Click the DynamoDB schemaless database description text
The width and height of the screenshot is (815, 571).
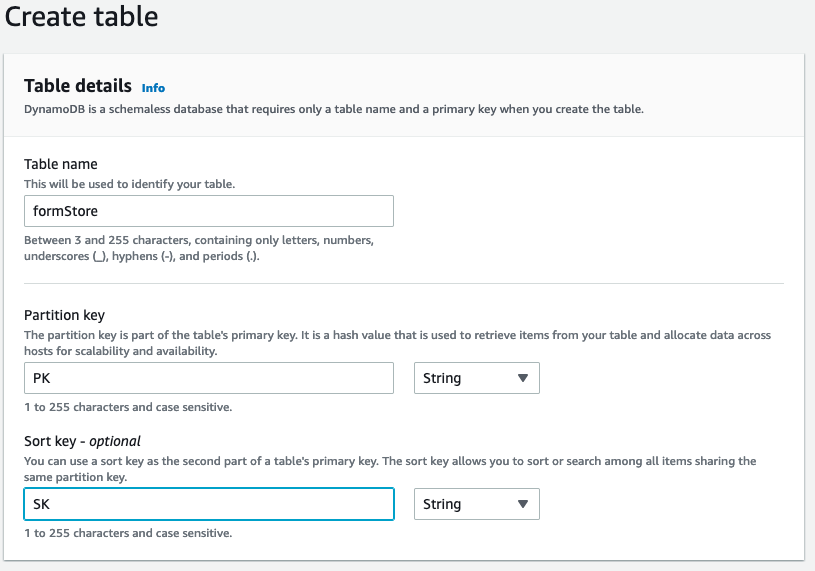[x=333, y=108]
